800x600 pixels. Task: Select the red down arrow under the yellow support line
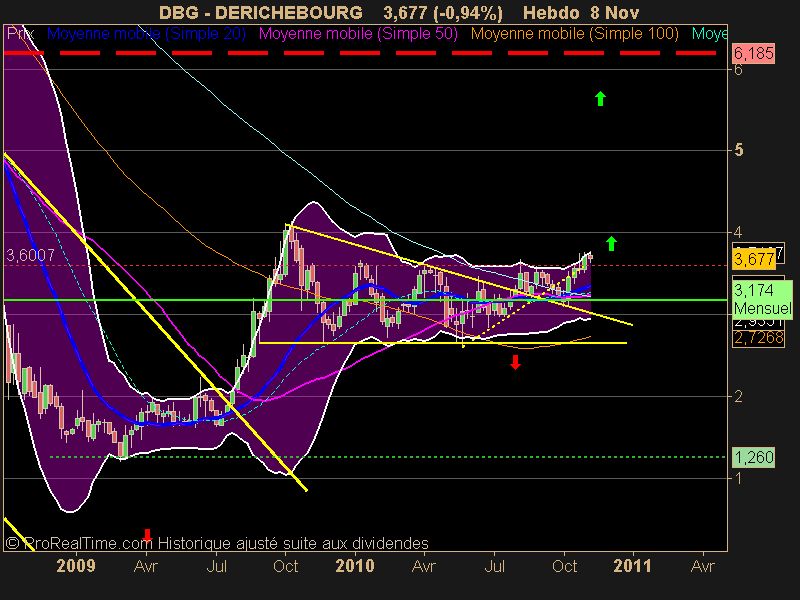click(x=515, y=362)
